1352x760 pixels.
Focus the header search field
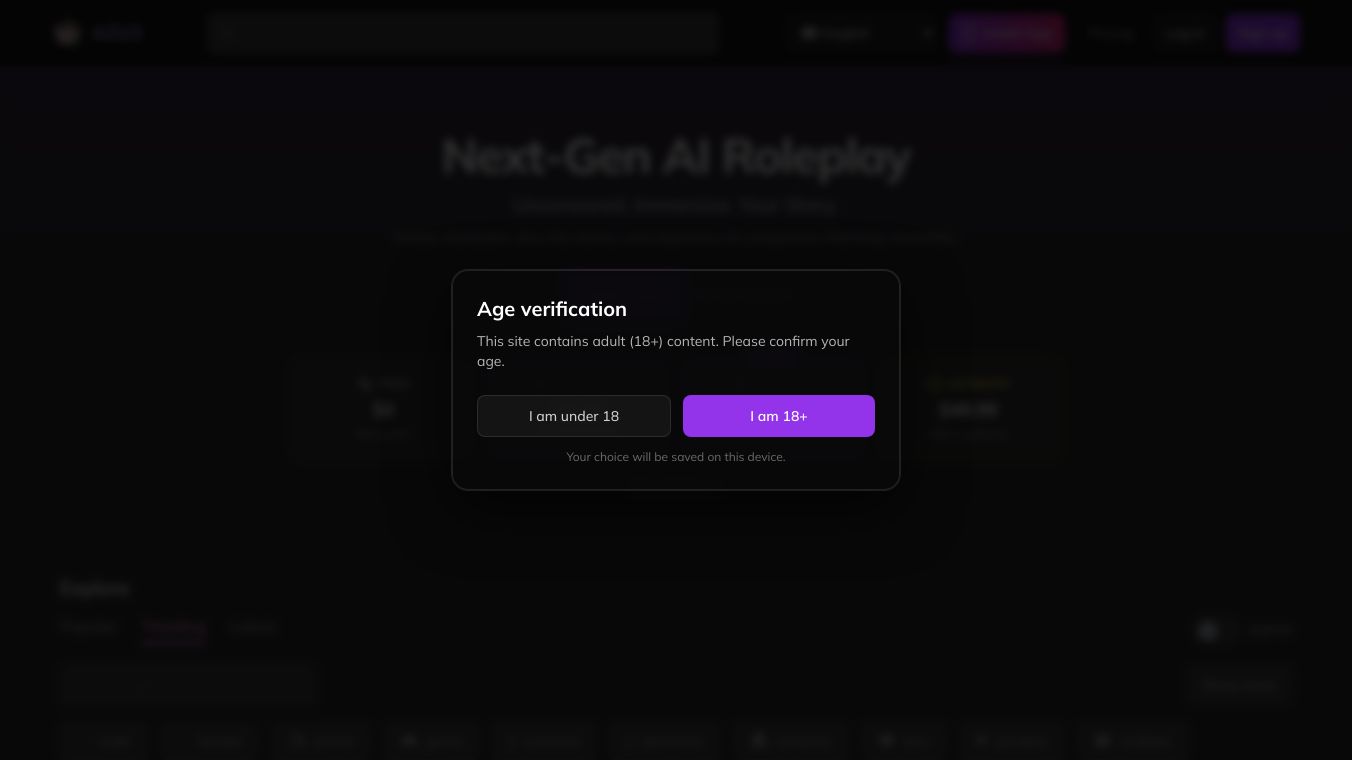coord(470,33)
